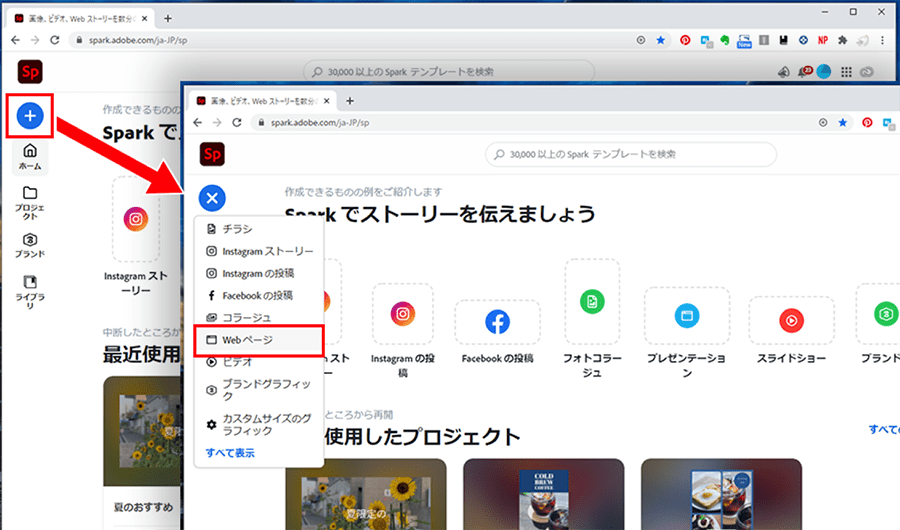This screenshot has width=900, height=530.
Task: Click the Adobe Spark logo in back window
Action: 30,72
